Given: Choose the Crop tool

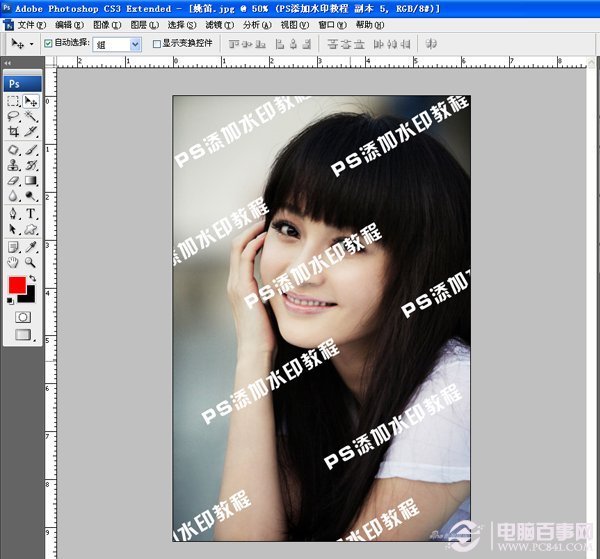Looking at the screenshot, I should click(x=14, y=133).
